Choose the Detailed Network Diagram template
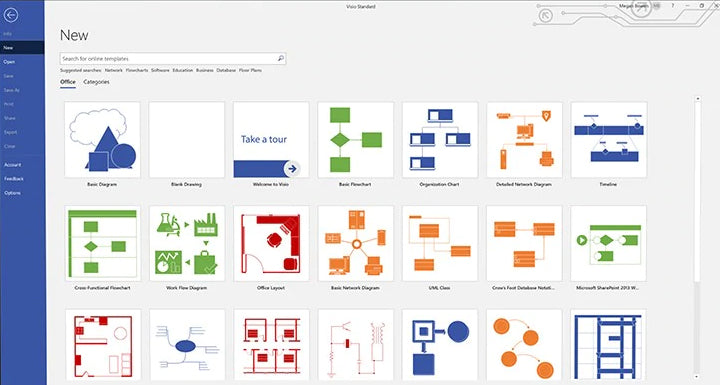Viewport: 720px width, 385px height. coord(524,140)
